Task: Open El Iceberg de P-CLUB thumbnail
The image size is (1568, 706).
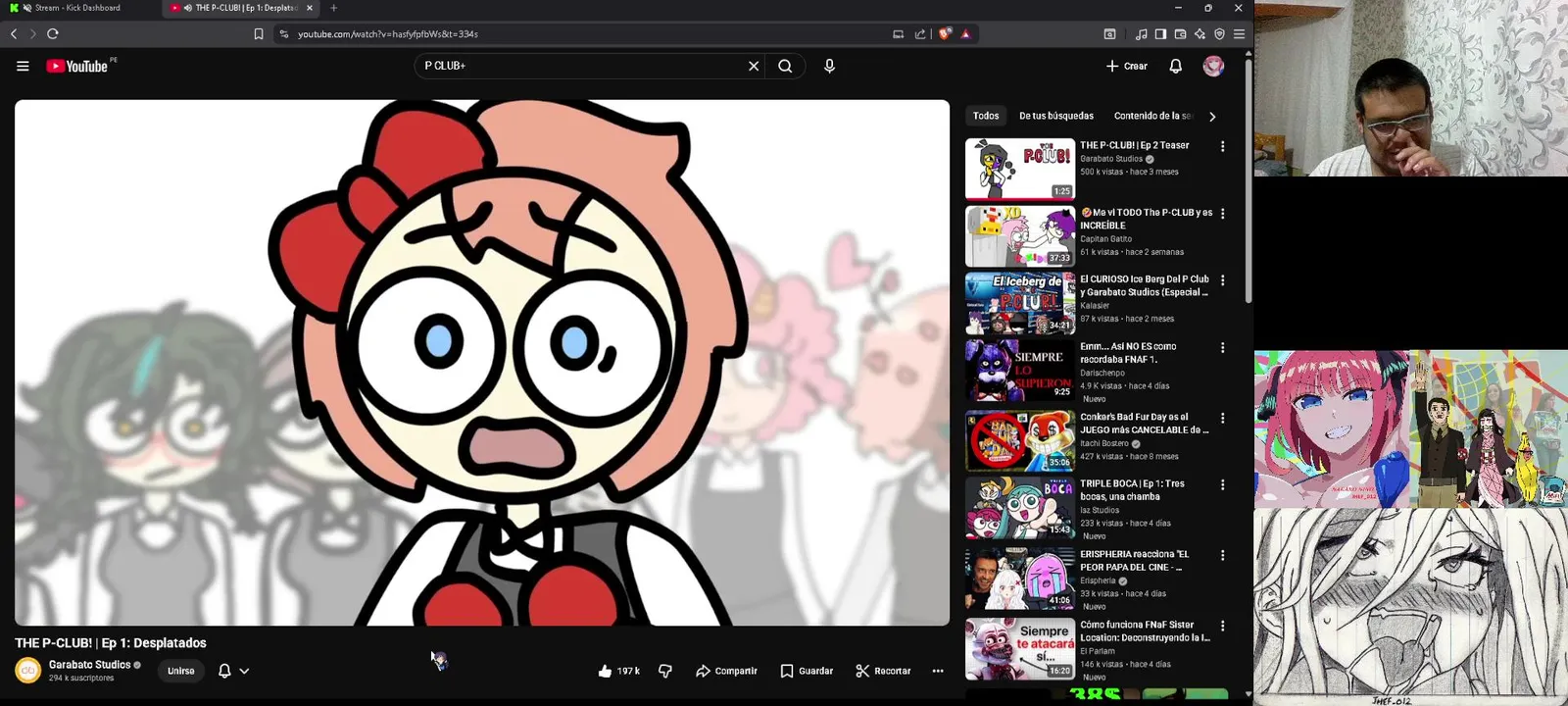Action: [1020, 303]
